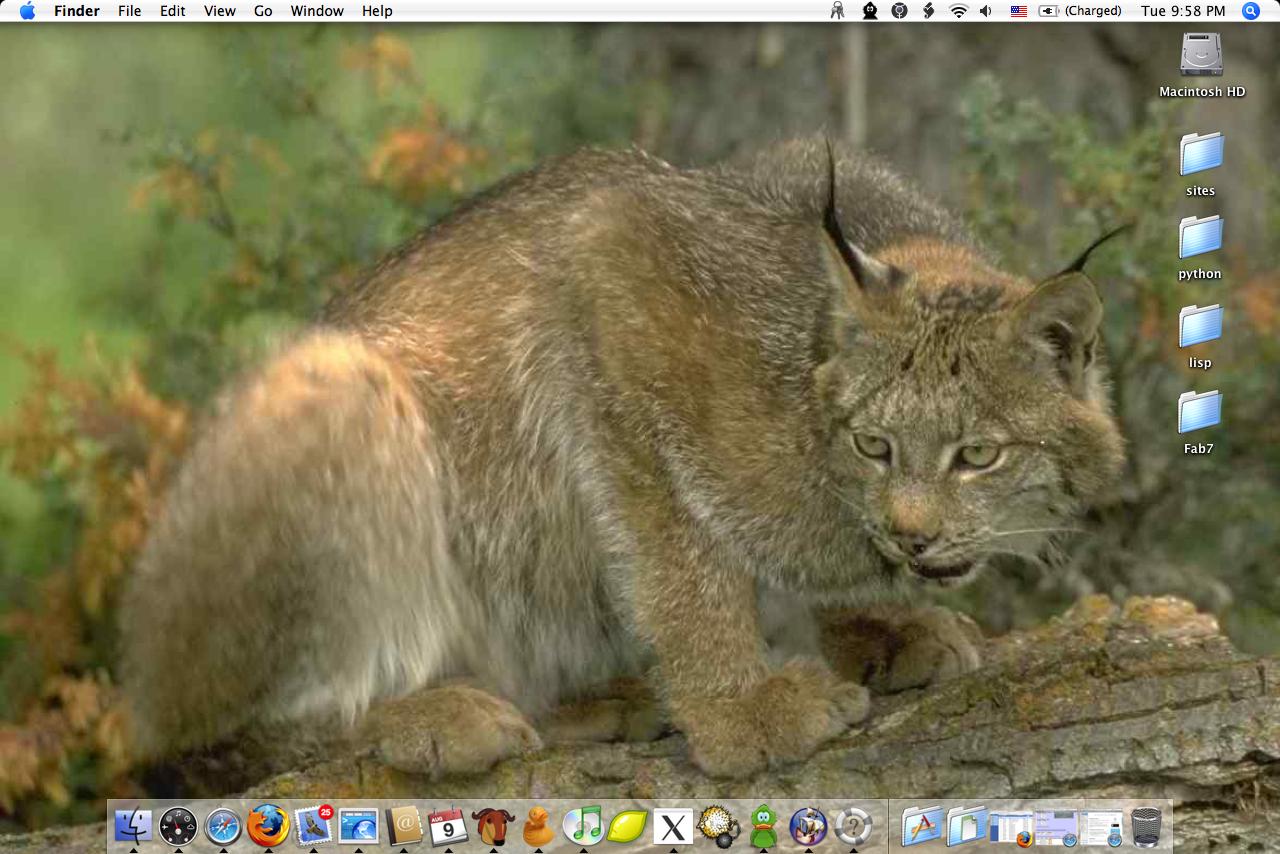Select the lisp folder on desktop
Viewport: 1280px width, 854px height.
(x=1201, y=326)
